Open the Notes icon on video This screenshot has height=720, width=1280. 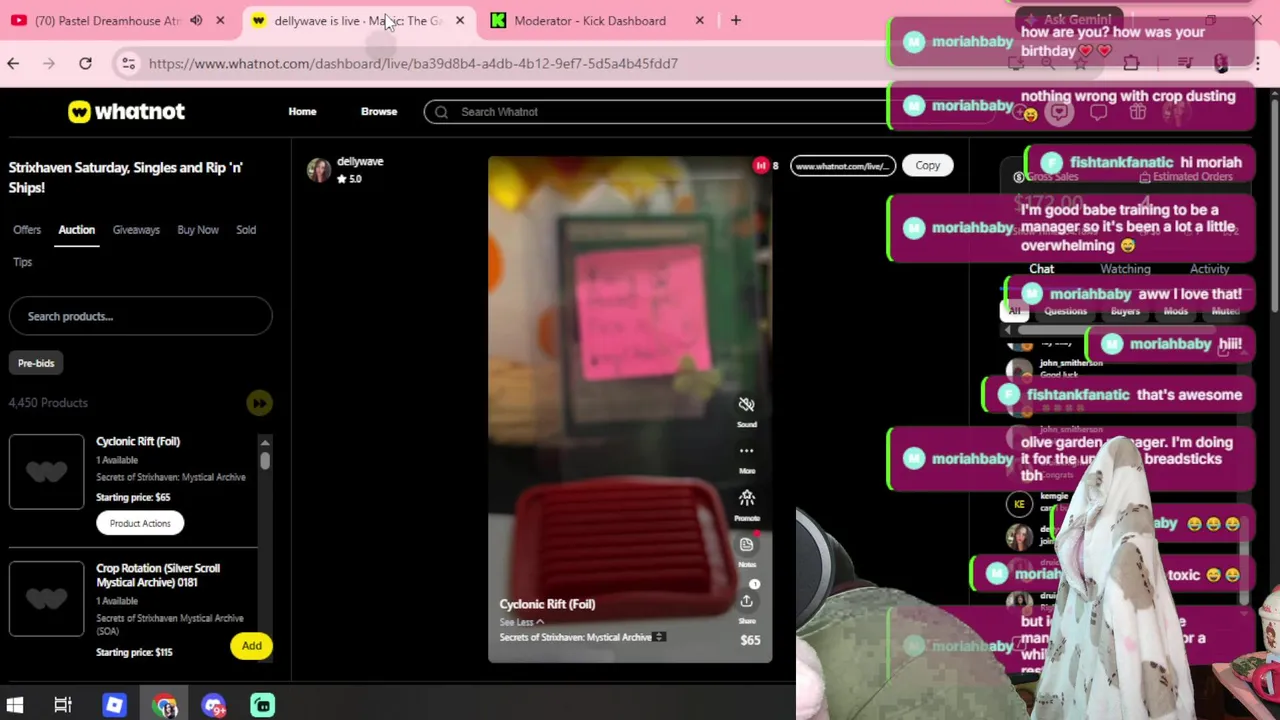tap(746, 545)
